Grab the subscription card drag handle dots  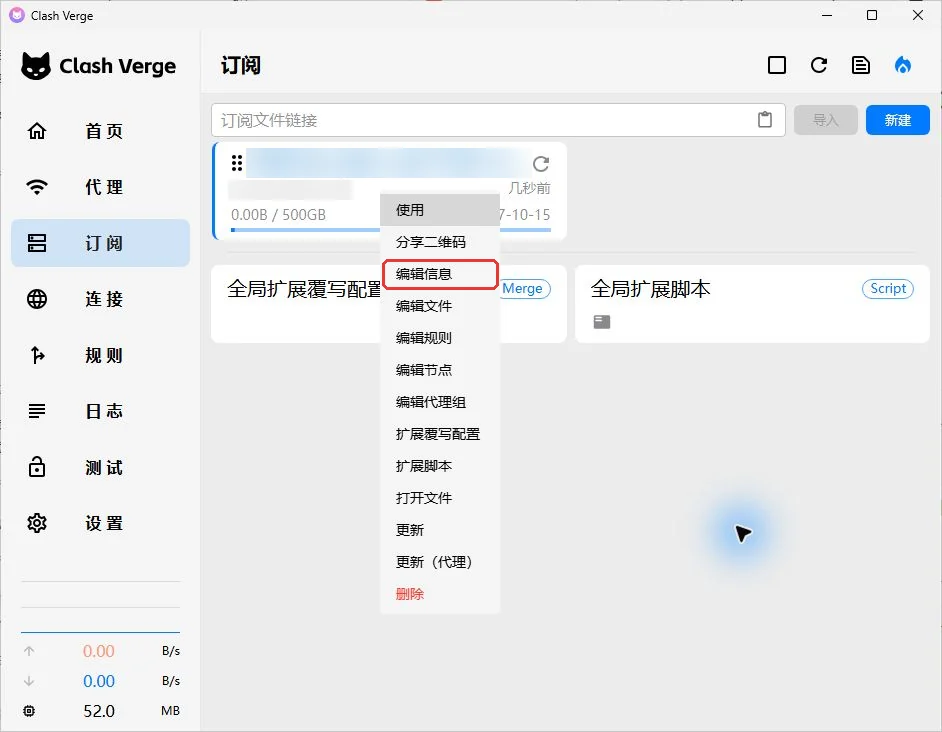pos(237,163)
